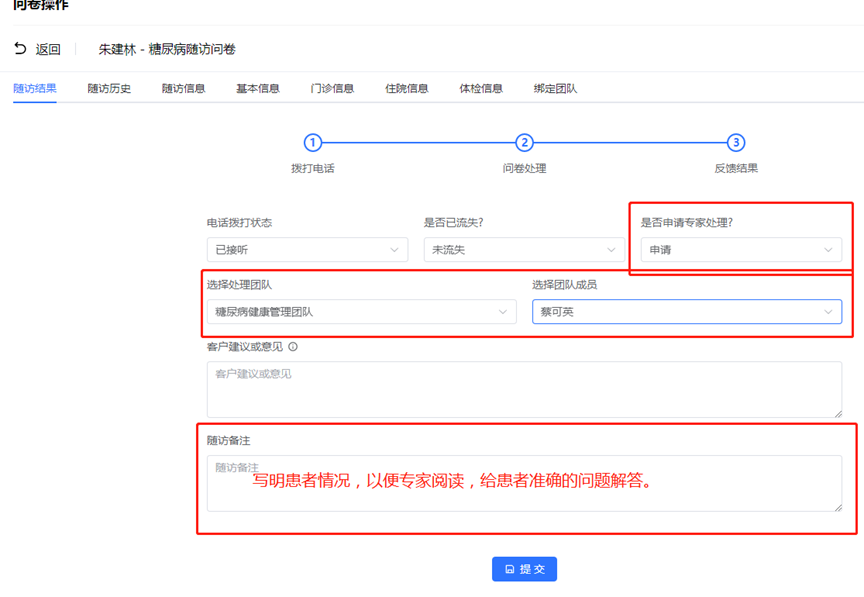Click step 3 circle 反馈结果
The width and height of the screenshot is (864, 597).
coord(736,143)
